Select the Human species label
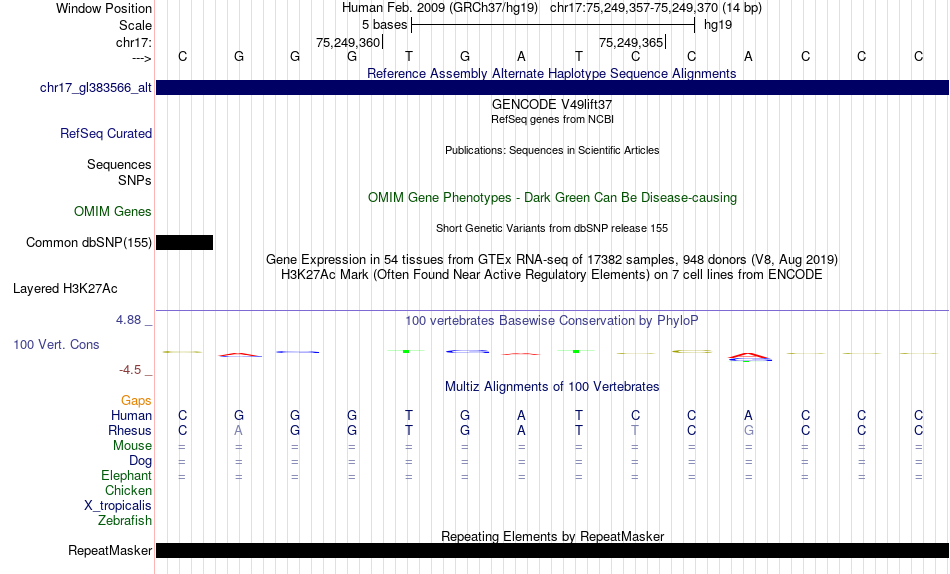 tap(131, 416)
